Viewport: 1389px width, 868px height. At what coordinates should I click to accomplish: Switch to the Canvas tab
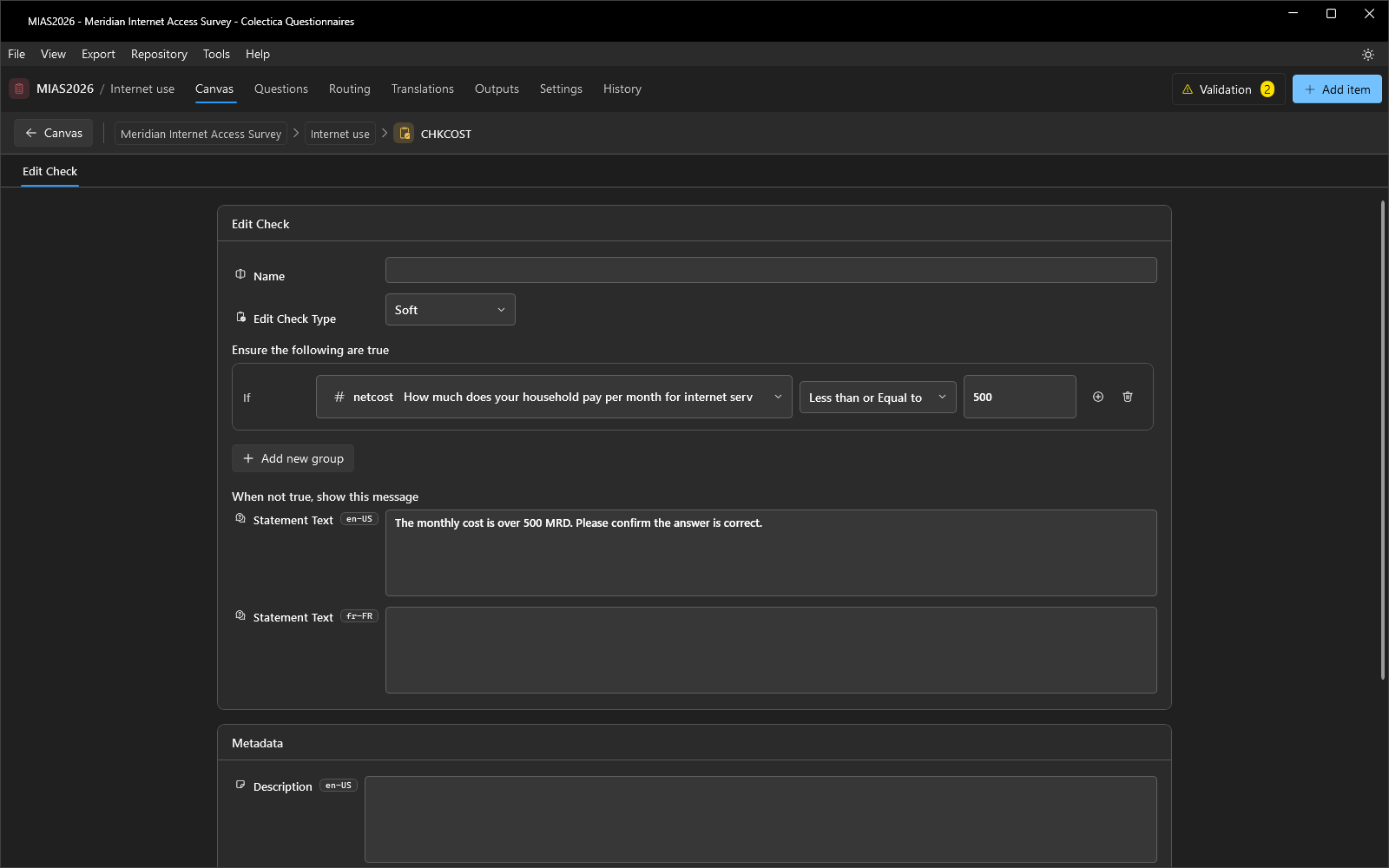[x=214, y=89]
